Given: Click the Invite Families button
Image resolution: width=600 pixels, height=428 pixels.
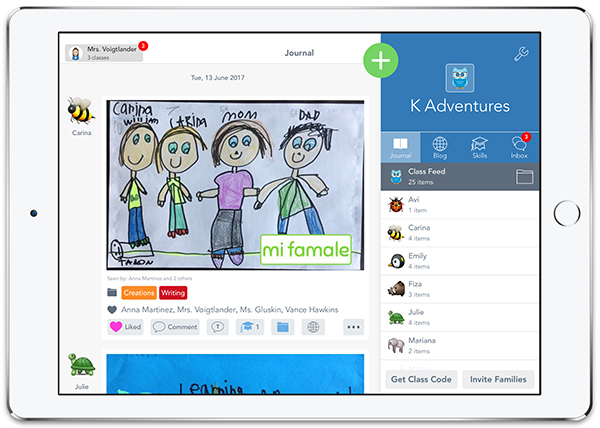Looking at the screenshot, I should click(x=498, y=379).
